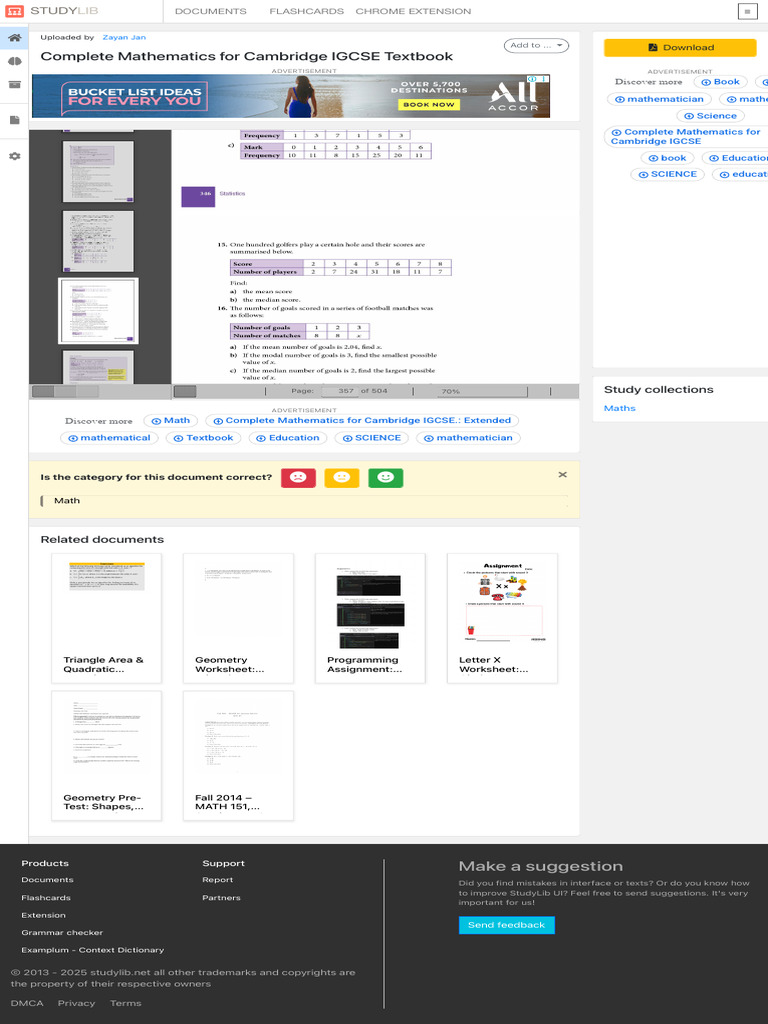
Task: Open 'Examplum - Context Dictionary' footer link
Action: 93,950
